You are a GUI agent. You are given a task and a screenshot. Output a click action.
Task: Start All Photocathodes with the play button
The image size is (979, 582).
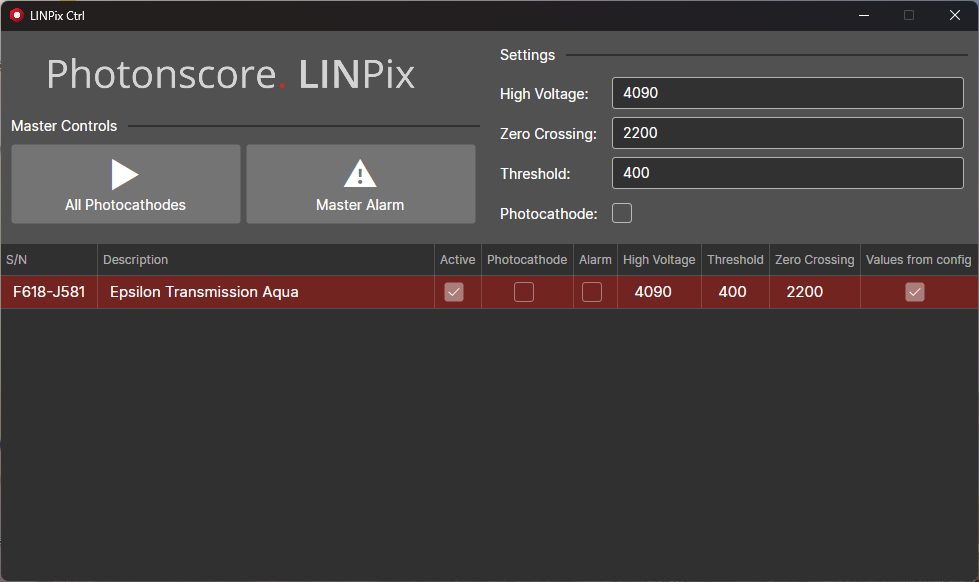click(x=125, y=184)
